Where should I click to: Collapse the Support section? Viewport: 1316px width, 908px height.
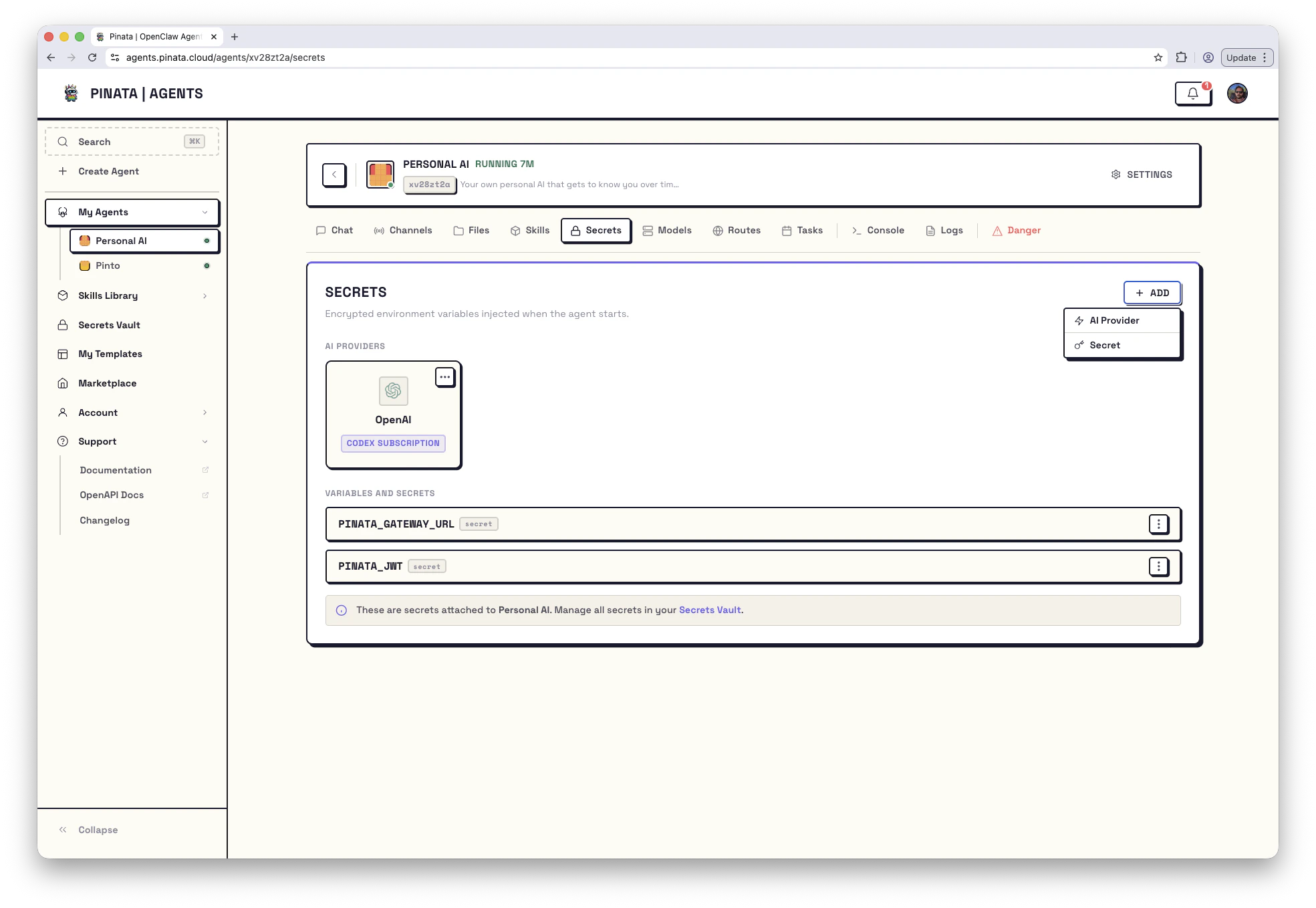pyautogui.click(x=205, y=441)
